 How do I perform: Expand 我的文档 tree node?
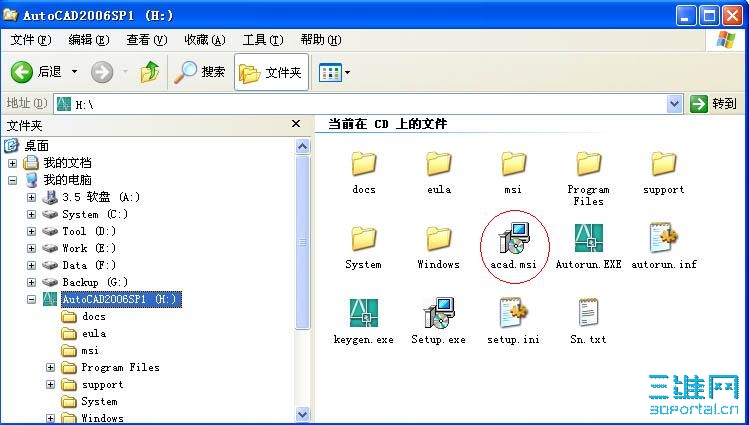(12, 163)
